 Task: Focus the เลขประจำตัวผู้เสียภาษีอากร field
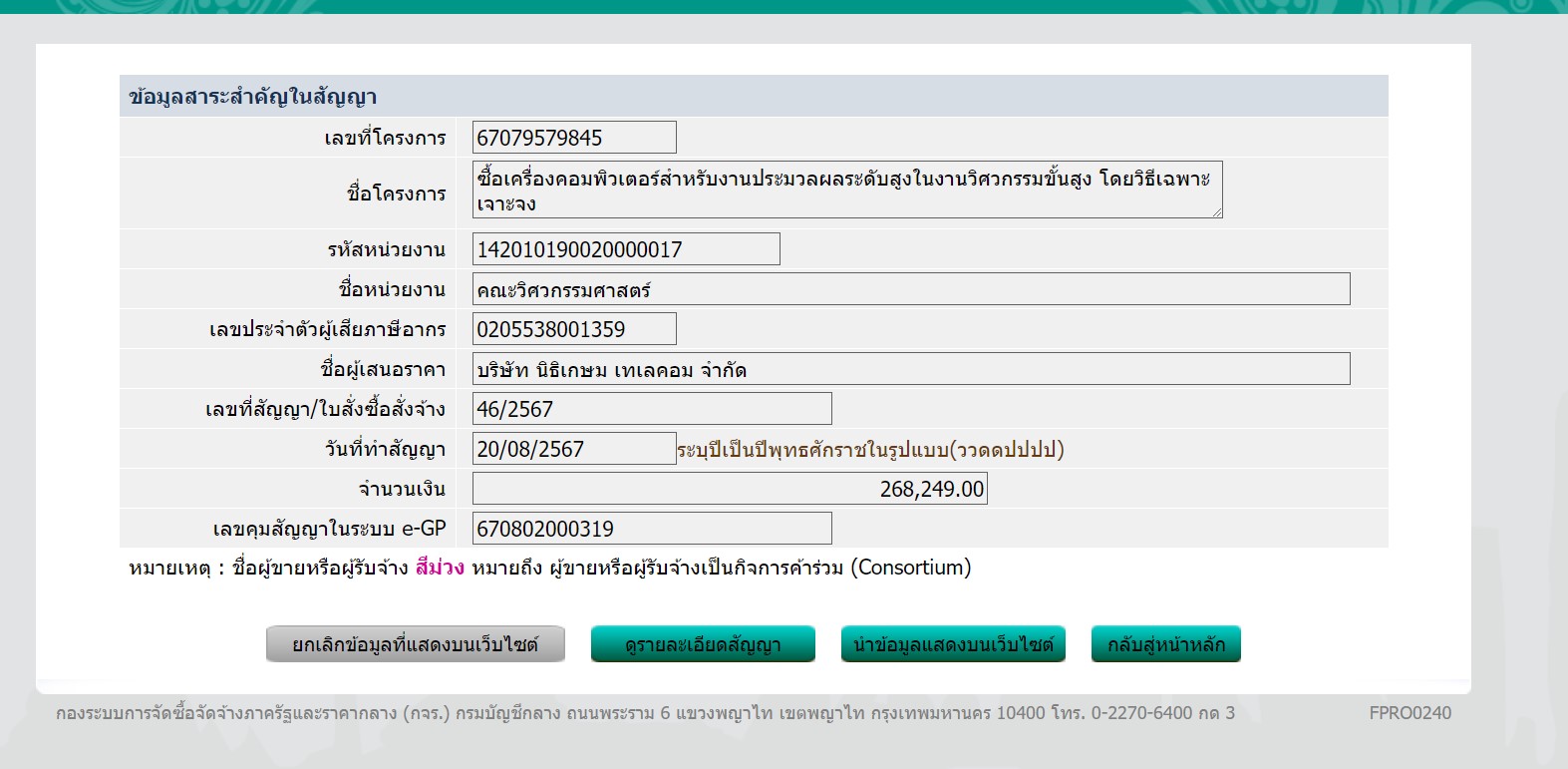coord(573,329)
